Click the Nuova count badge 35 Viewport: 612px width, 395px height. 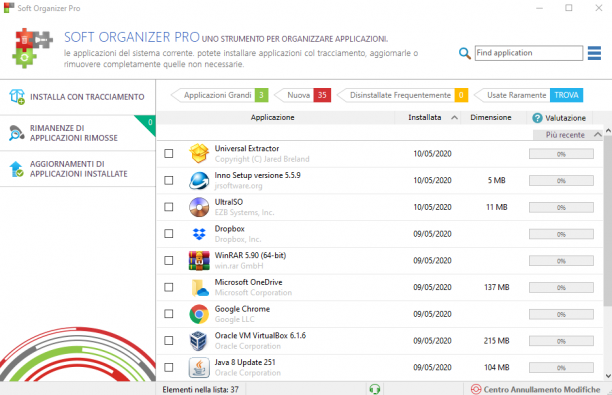(322, 95)
